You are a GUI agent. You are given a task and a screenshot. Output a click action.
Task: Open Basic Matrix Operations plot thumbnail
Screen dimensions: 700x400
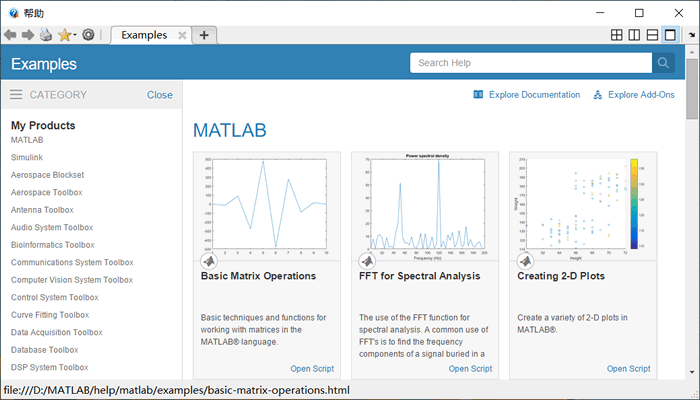267,206
